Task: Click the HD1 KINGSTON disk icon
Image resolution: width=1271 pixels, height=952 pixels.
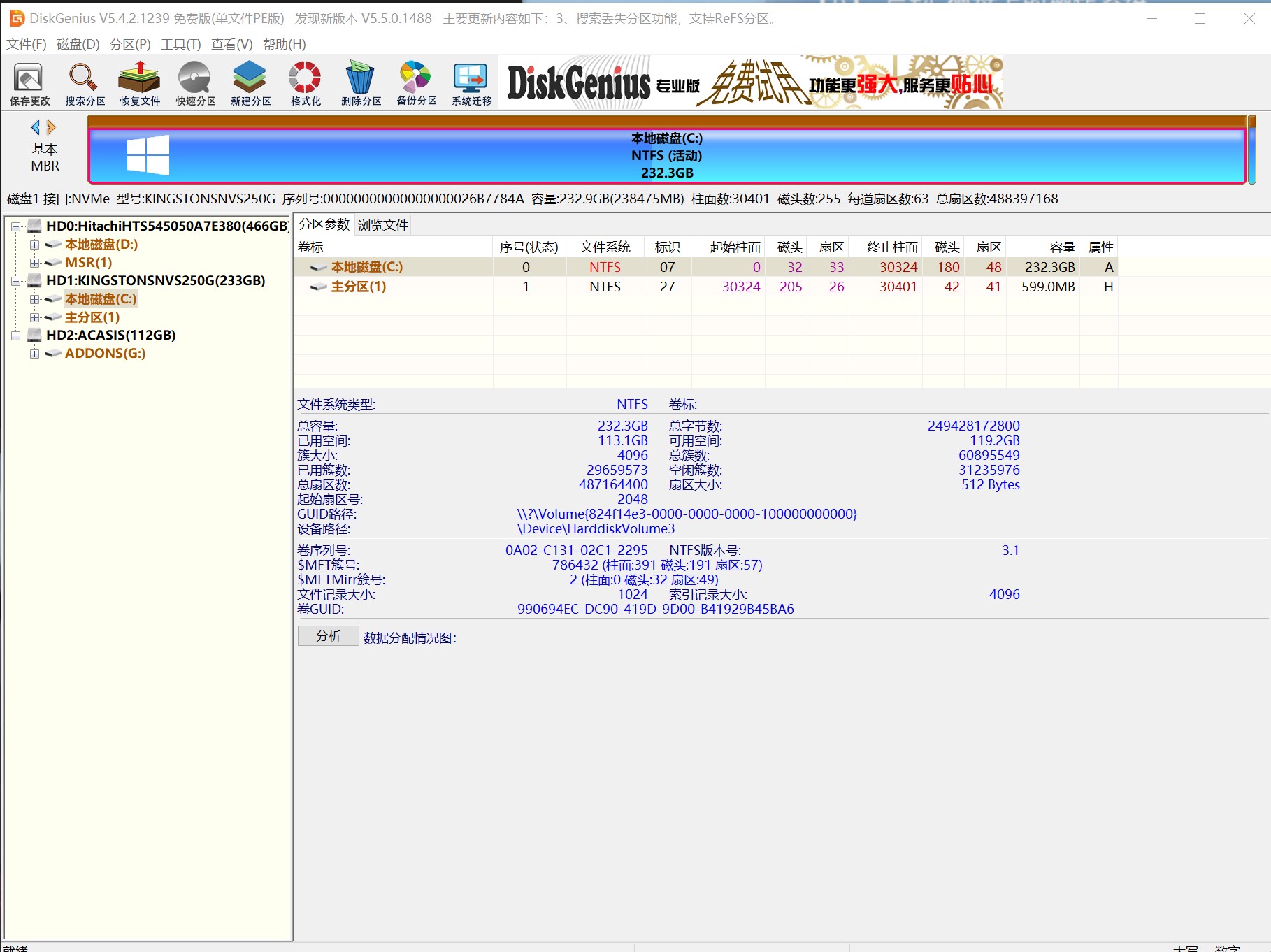Action: [x=34, y=280]
